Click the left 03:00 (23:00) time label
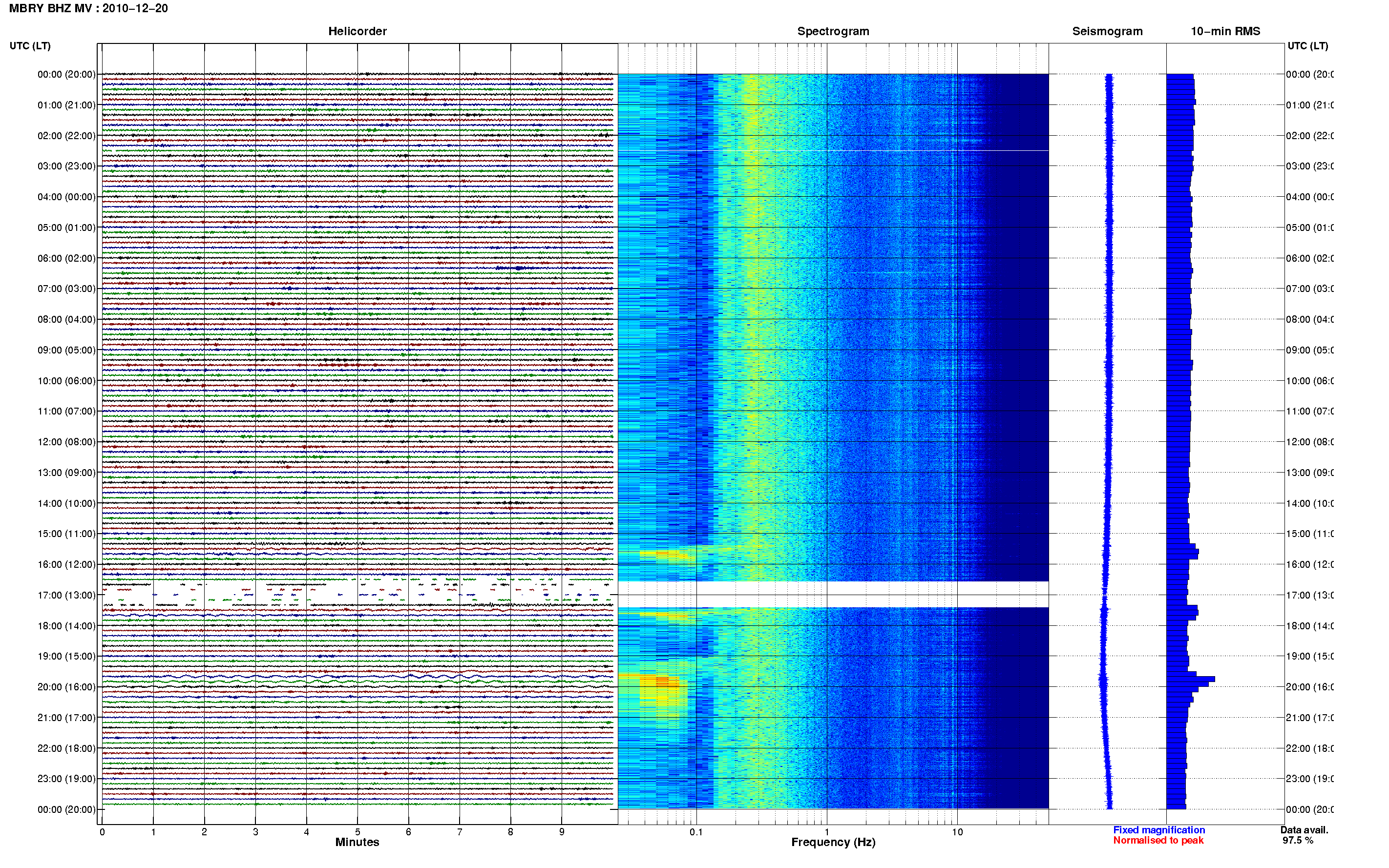This screenshot has width=1389, height=868. [x=66, y=166]
